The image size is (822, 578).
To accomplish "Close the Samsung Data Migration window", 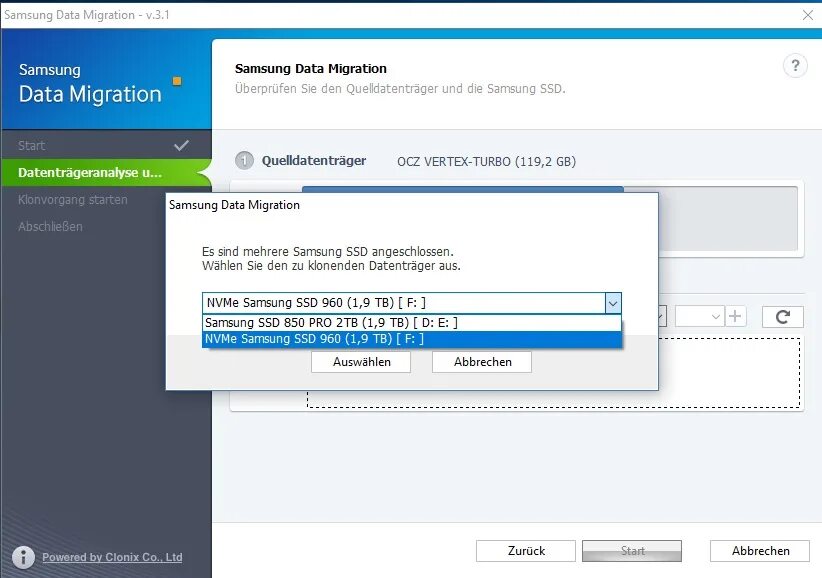I will [808, 15].
